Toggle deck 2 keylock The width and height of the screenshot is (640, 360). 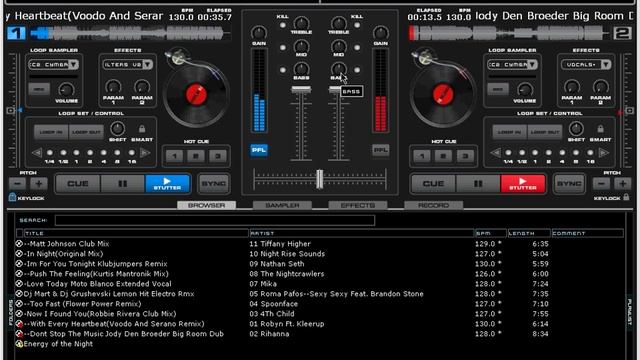click(x=626, y=198)
